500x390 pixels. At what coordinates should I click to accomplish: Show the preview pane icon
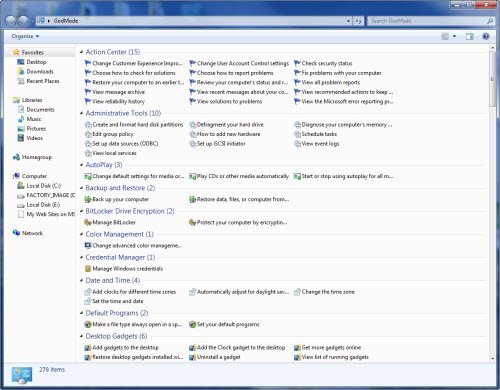click(469, 36)
